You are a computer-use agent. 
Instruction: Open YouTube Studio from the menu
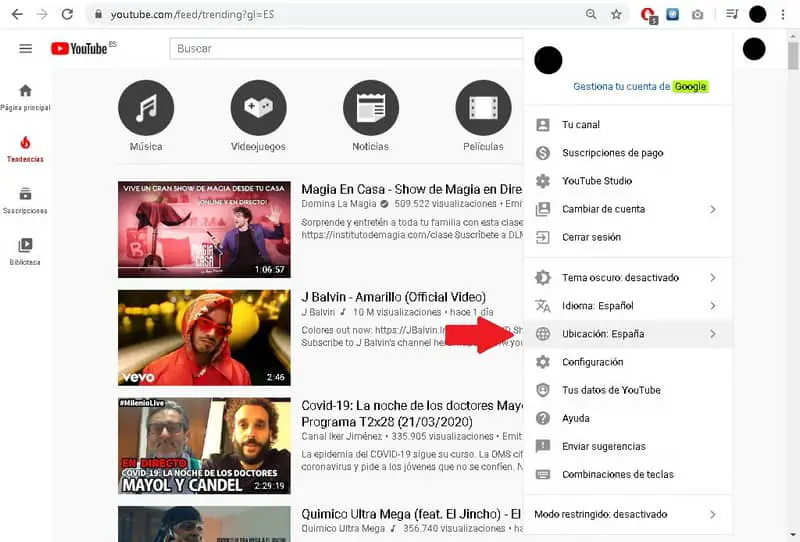tap(628, 181)
